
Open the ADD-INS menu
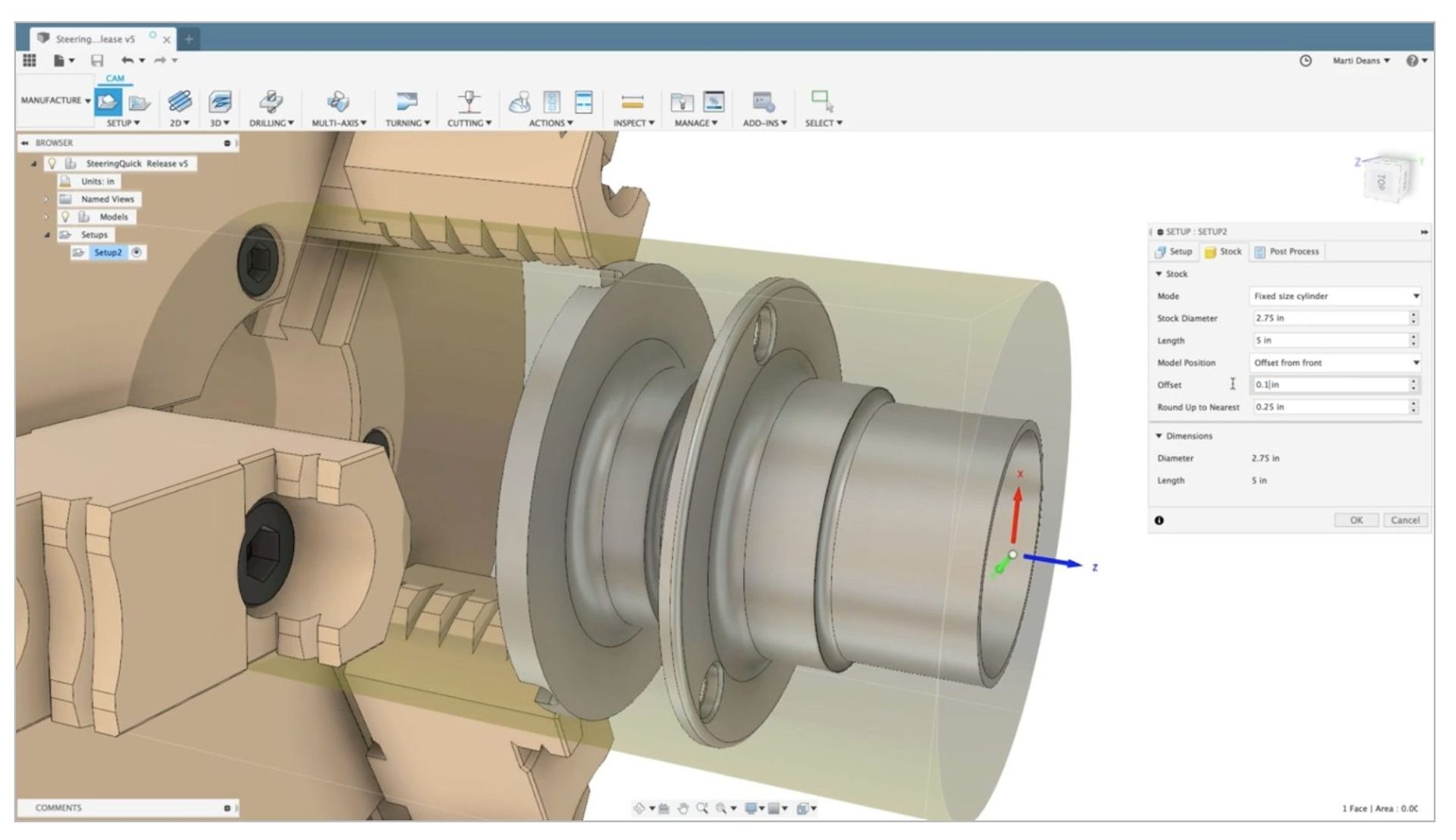pos(764,123)
